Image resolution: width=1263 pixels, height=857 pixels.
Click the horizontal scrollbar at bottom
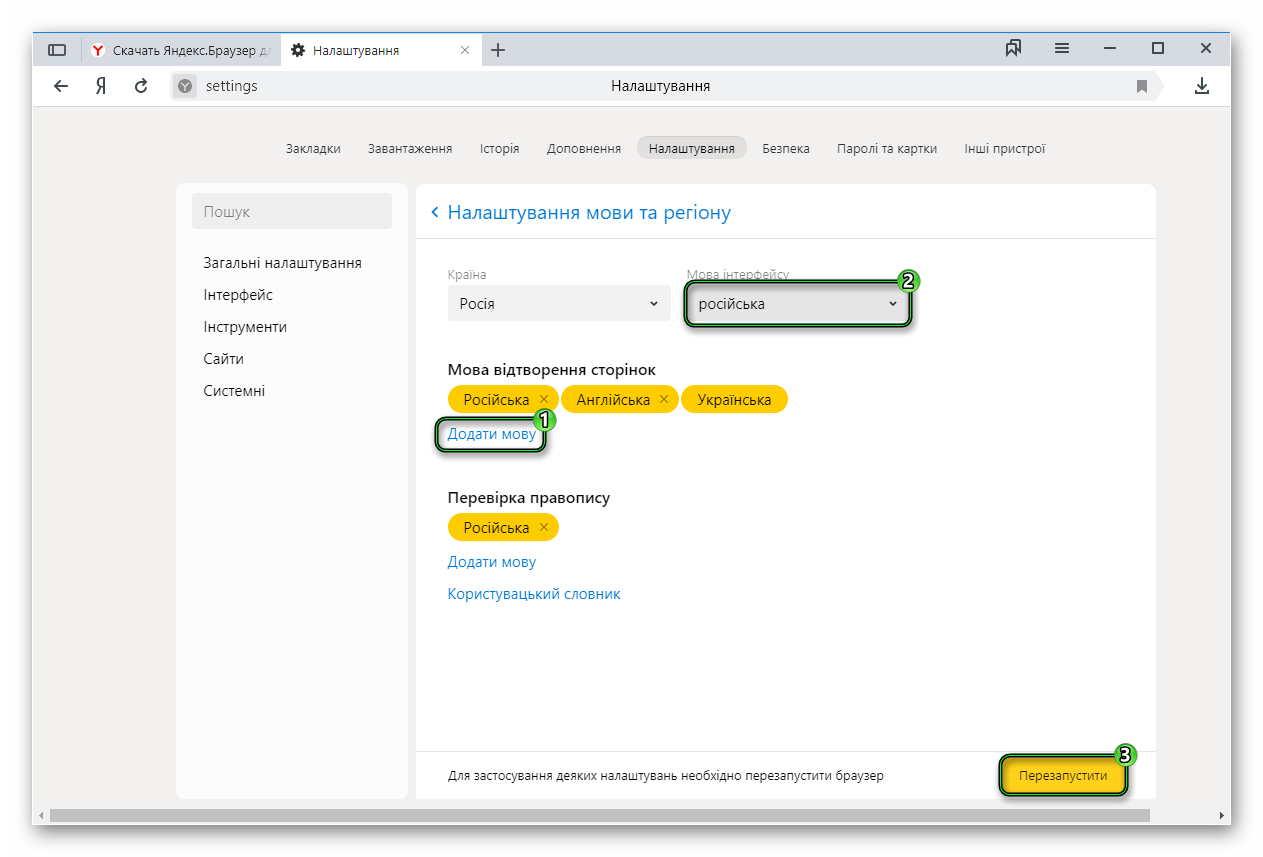600,816
